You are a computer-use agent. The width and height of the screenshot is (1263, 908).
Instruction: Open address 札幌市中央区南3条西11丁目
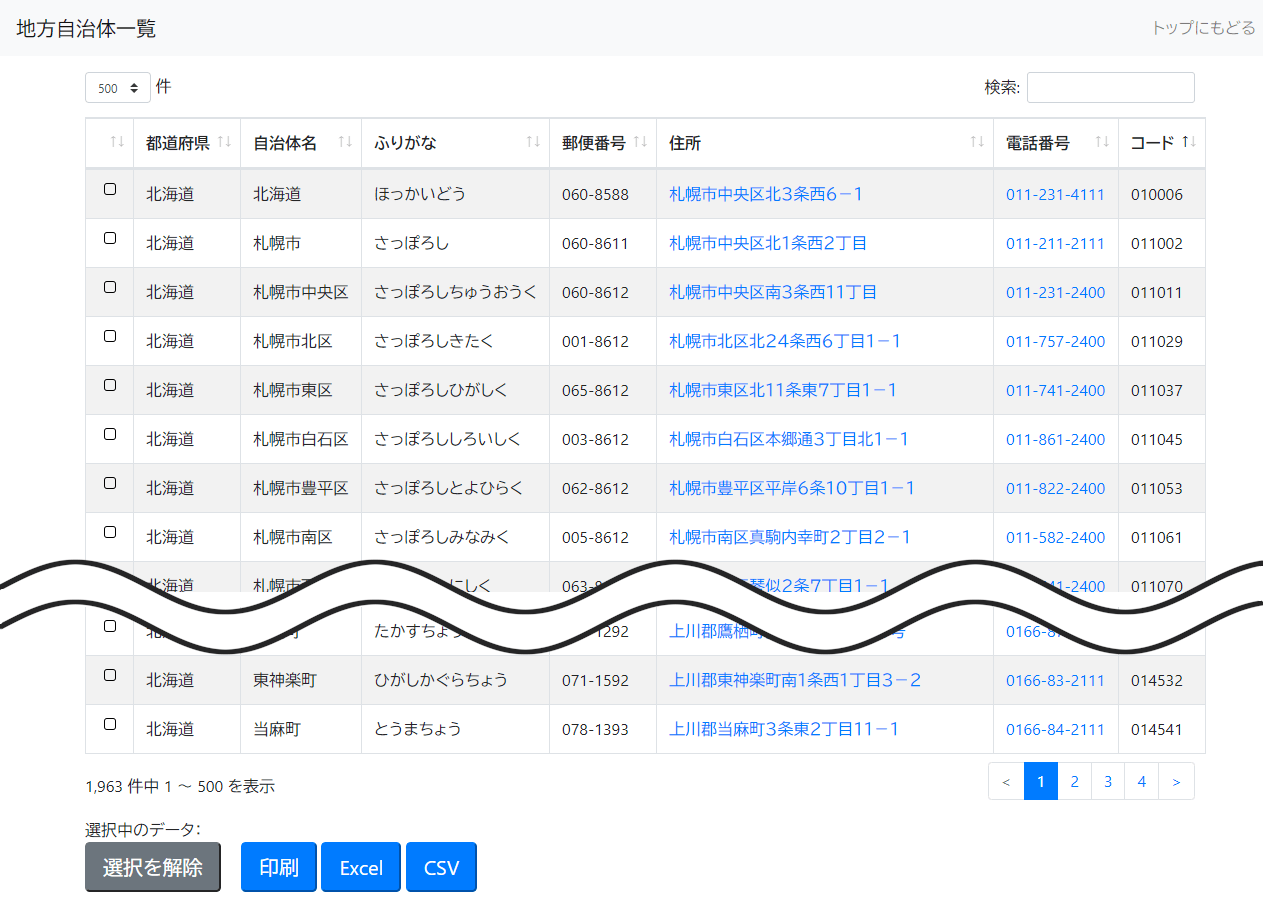(773, 292)
